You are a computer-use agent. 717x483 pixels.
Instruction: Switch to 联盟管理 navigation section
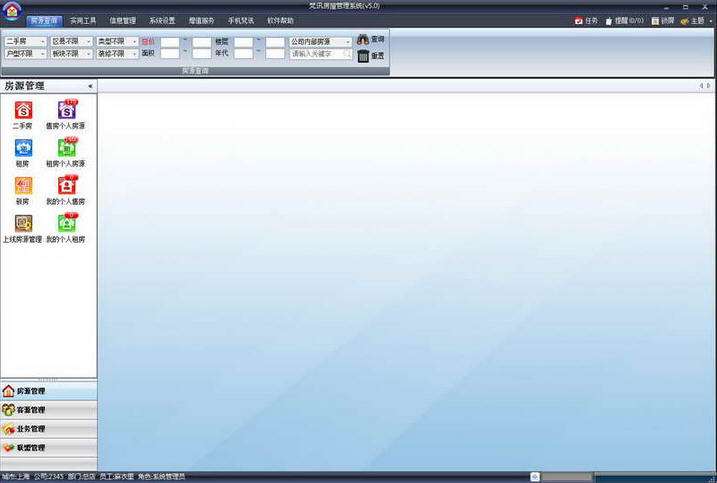coord(48,447)
